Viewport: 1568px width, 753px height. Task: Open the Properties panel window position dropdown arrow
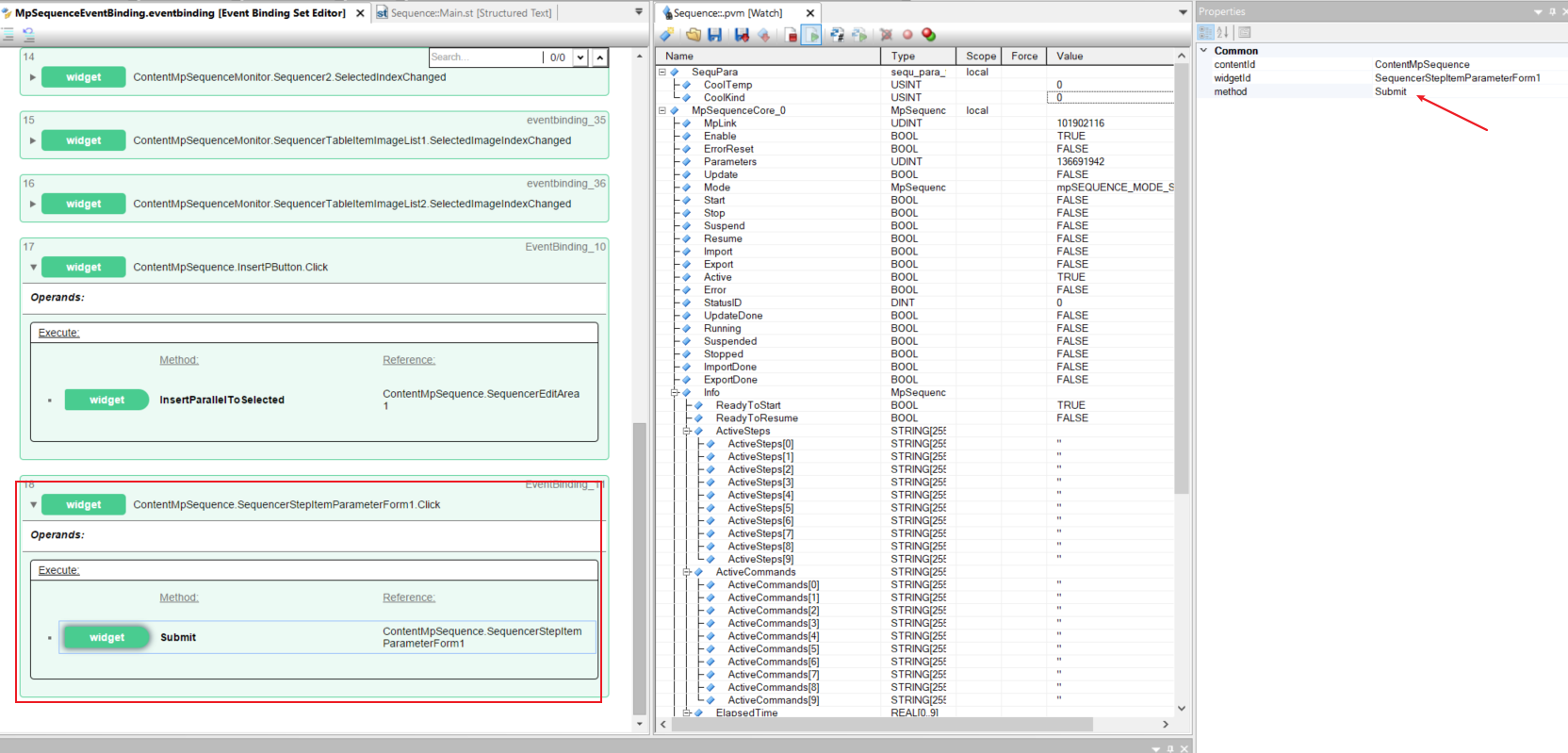pos(1538,12)
